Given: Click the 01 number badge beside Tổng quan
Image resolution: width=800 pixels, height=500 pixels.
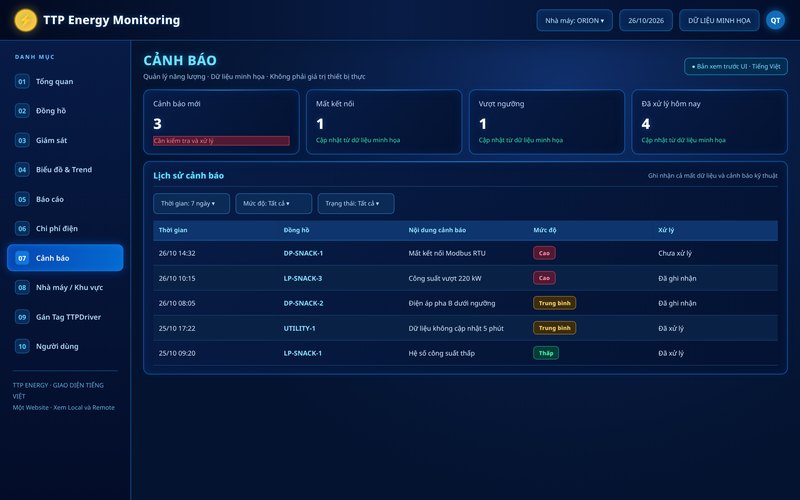Looking at the screenshot, I should point(22,82).
